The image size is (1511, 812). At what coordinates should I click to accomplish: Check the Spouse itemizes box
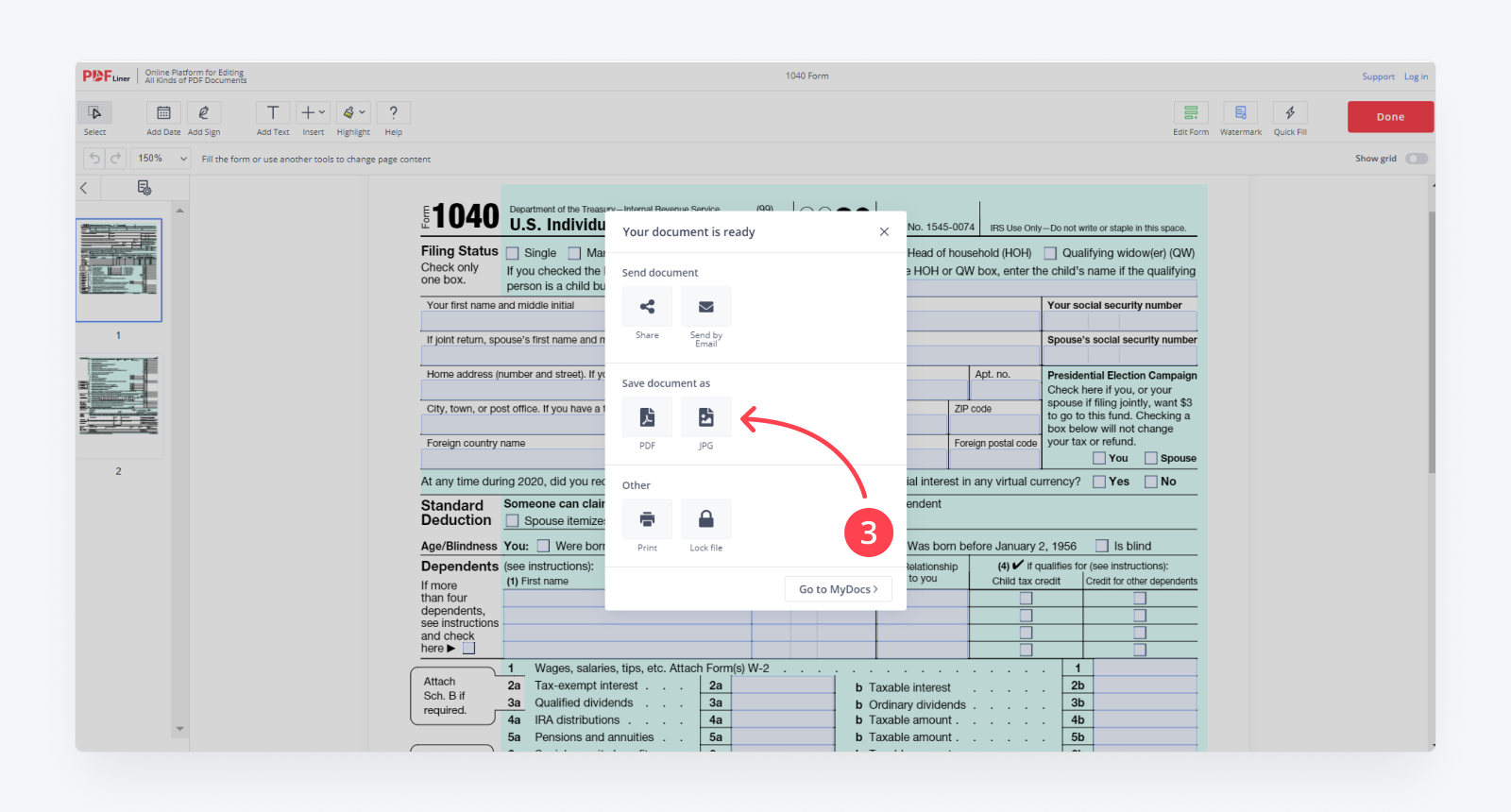[513, 521]
